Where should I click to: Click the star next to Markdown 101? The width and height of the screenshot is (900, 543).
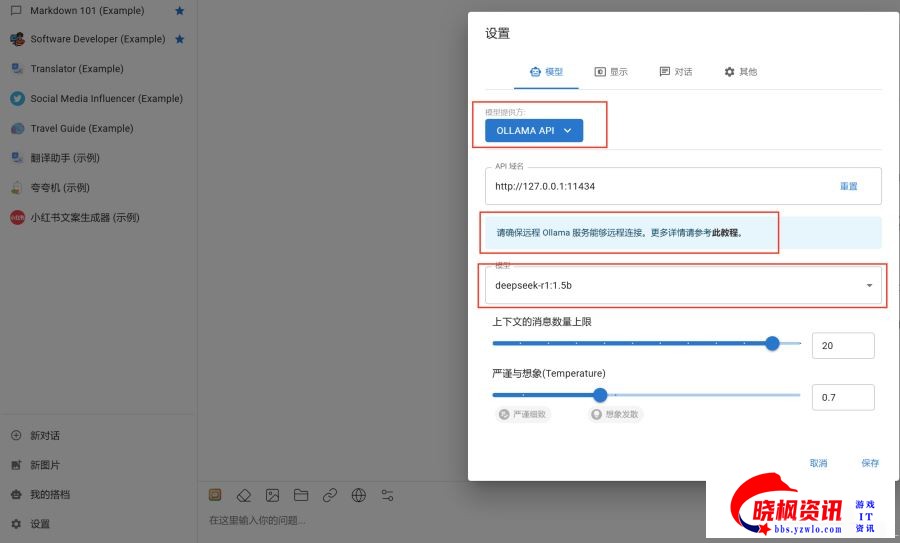[x=180, y=10]
